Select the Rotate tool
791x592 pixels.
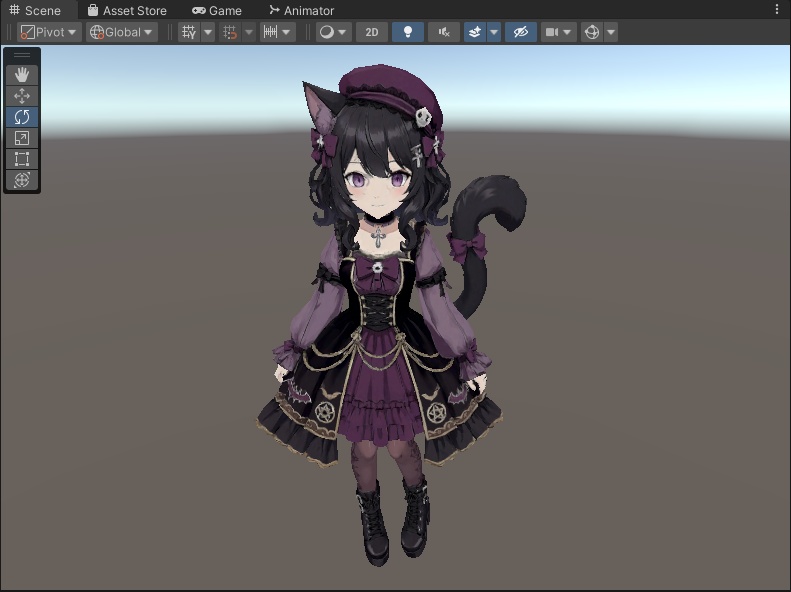[x=22, y=117]
